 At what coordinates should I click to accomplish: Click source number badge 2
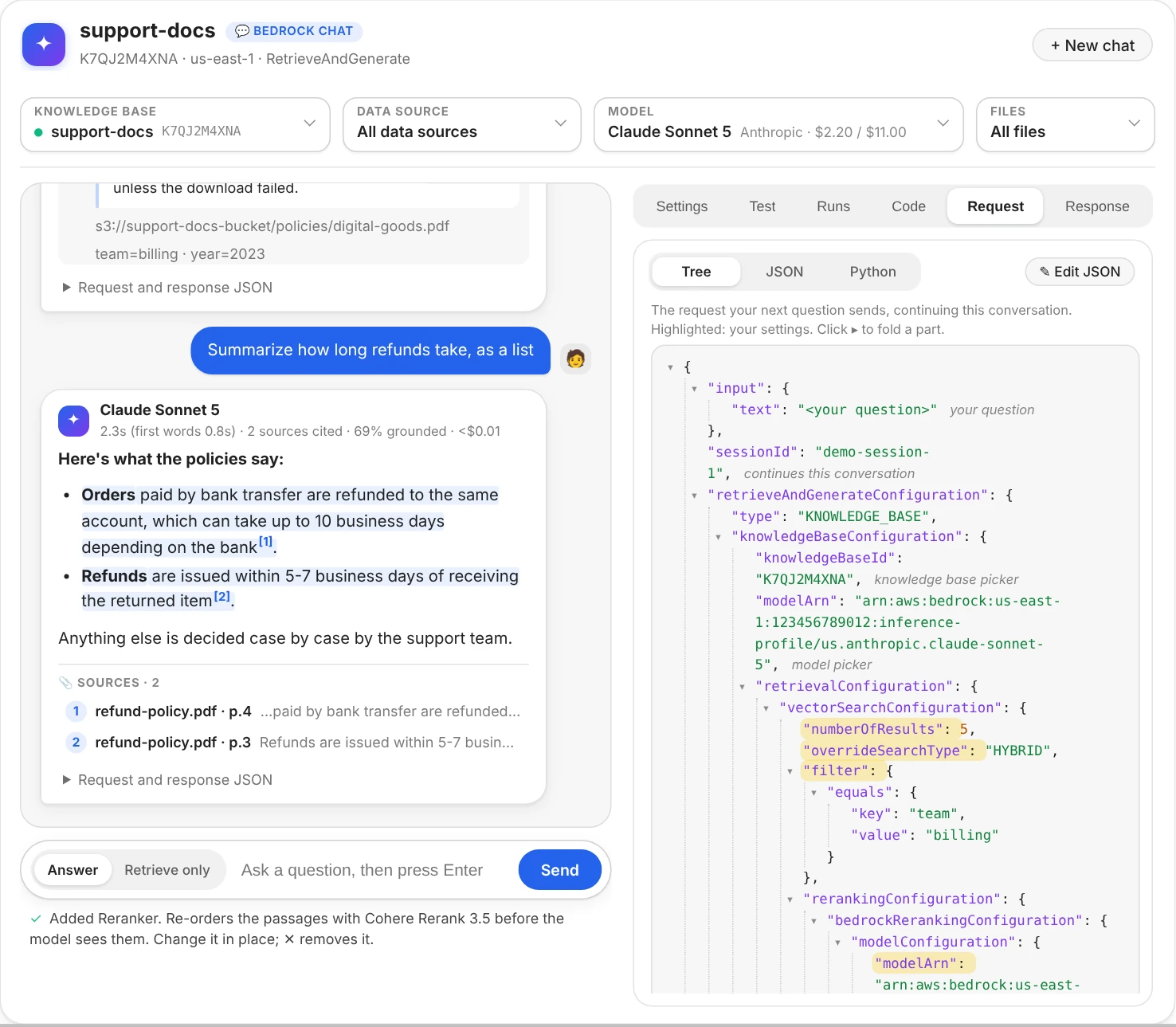[x=76, y=742]
